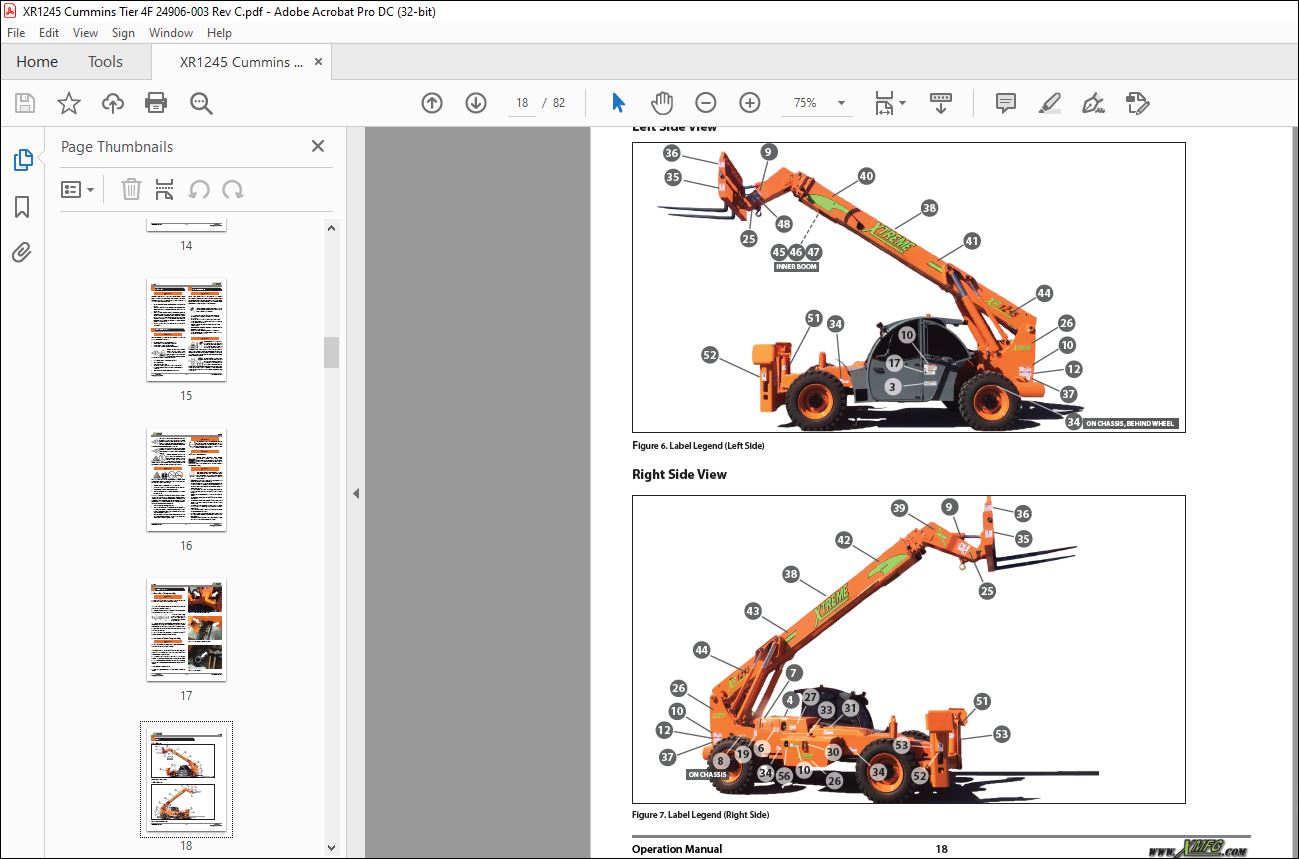Open the Edit menu
The height and width of the screenshot is (859, 1299).
tap(49, 33)
